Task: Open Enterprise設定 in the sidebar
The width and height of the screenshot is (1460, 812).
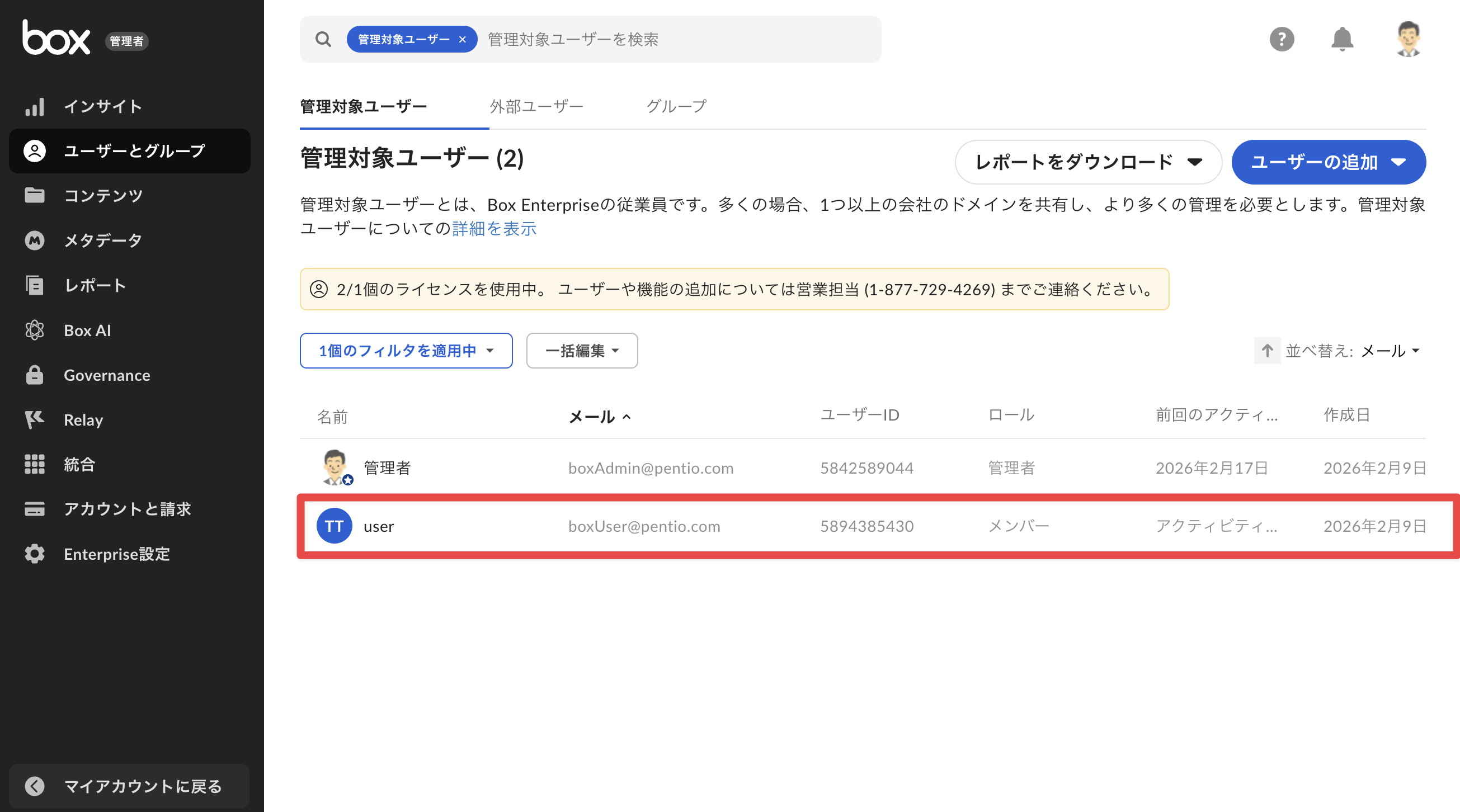Action: [130, 554]
